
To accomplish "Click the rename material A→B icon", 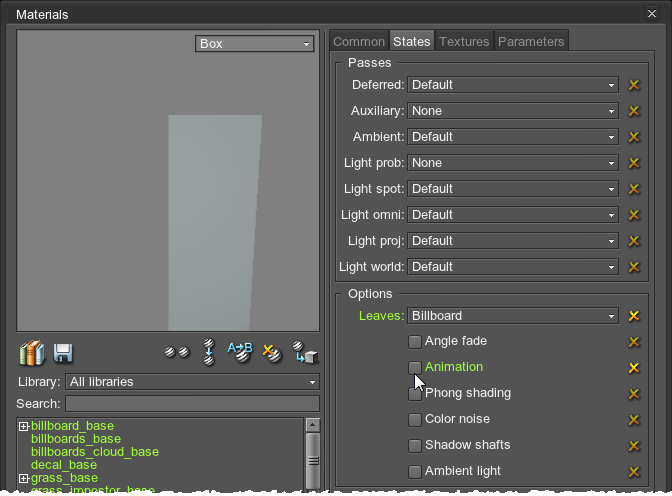I will pos(240,351).
